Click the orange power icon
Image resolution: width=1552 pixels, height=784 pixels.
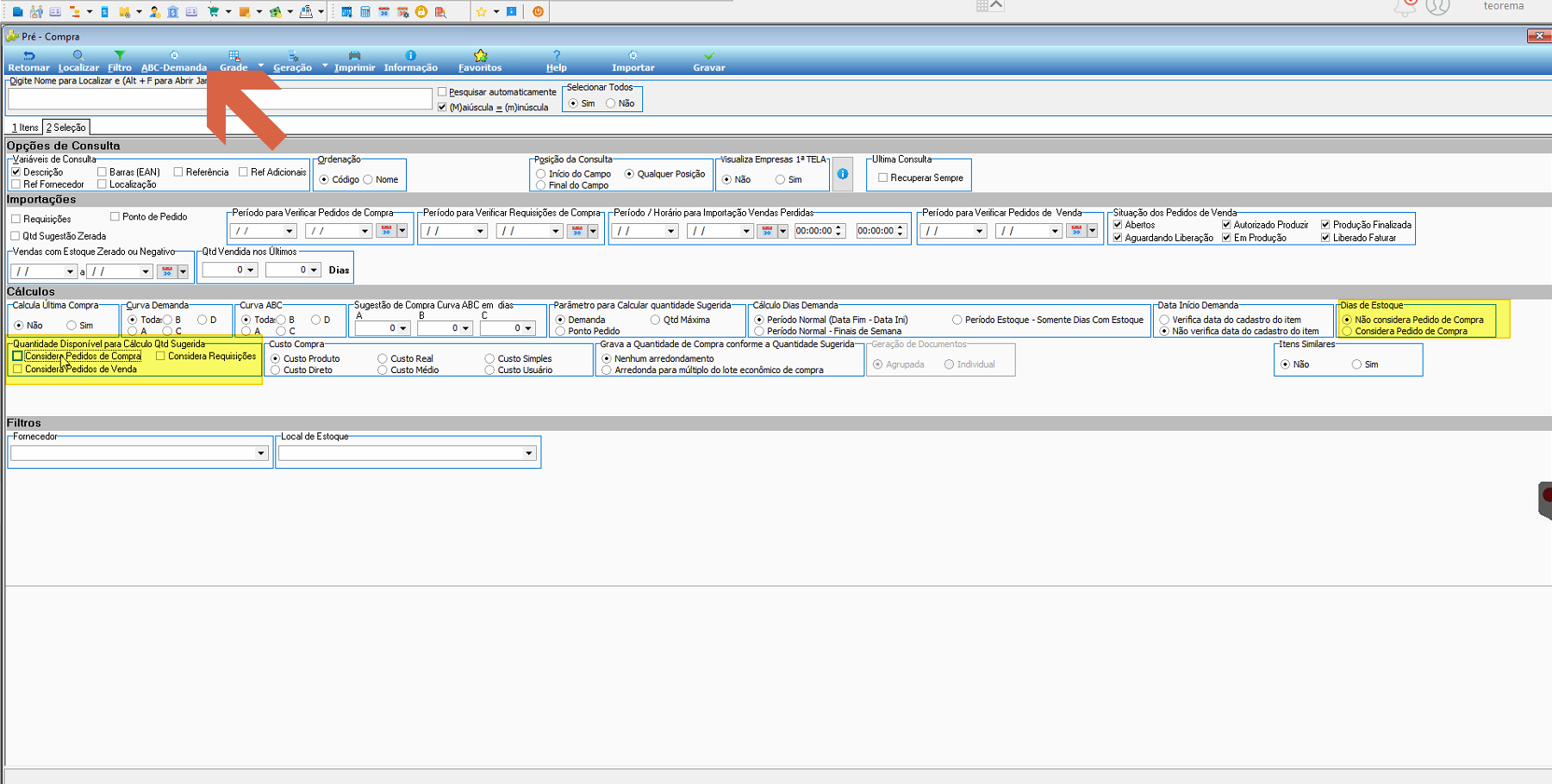point(538,11)
